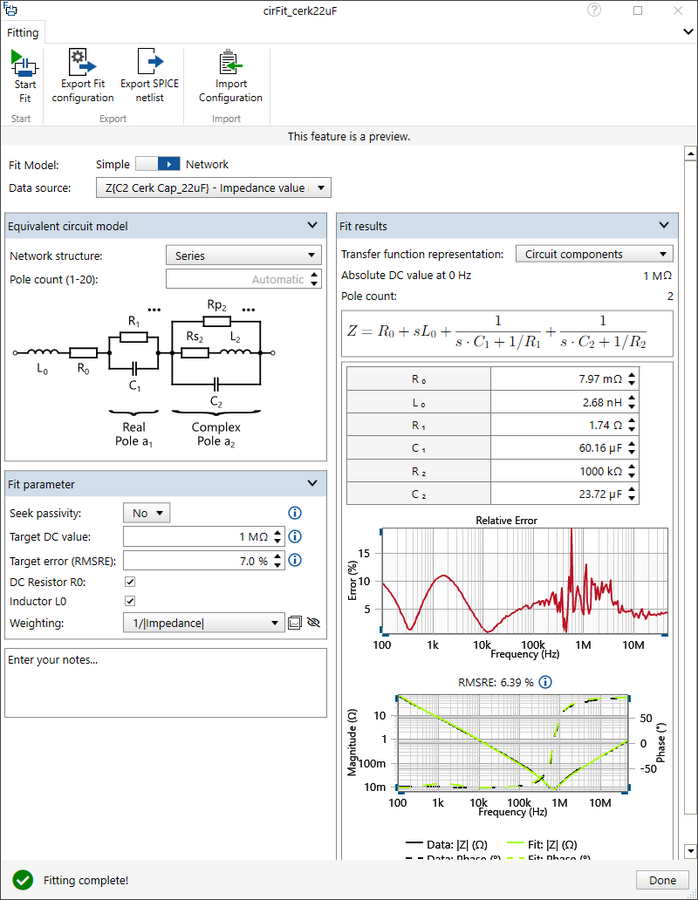Screen dimensions: 698x900
Task: Open Data source dropdown
Action: coord(214,188)
